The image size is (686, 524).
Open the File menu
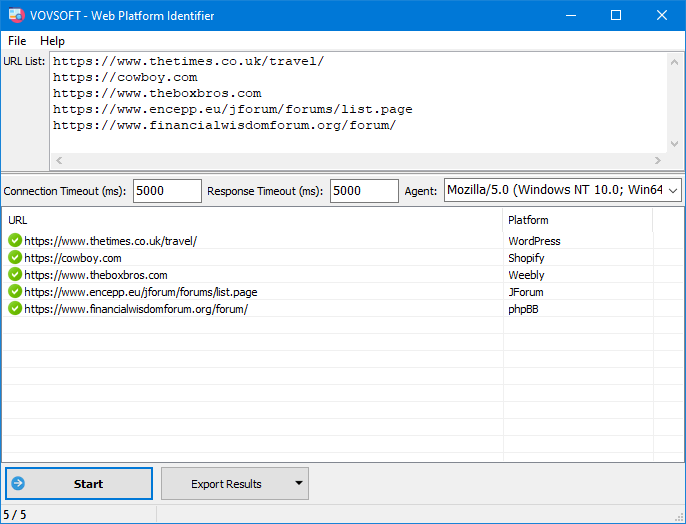click(x=17, y=41)
